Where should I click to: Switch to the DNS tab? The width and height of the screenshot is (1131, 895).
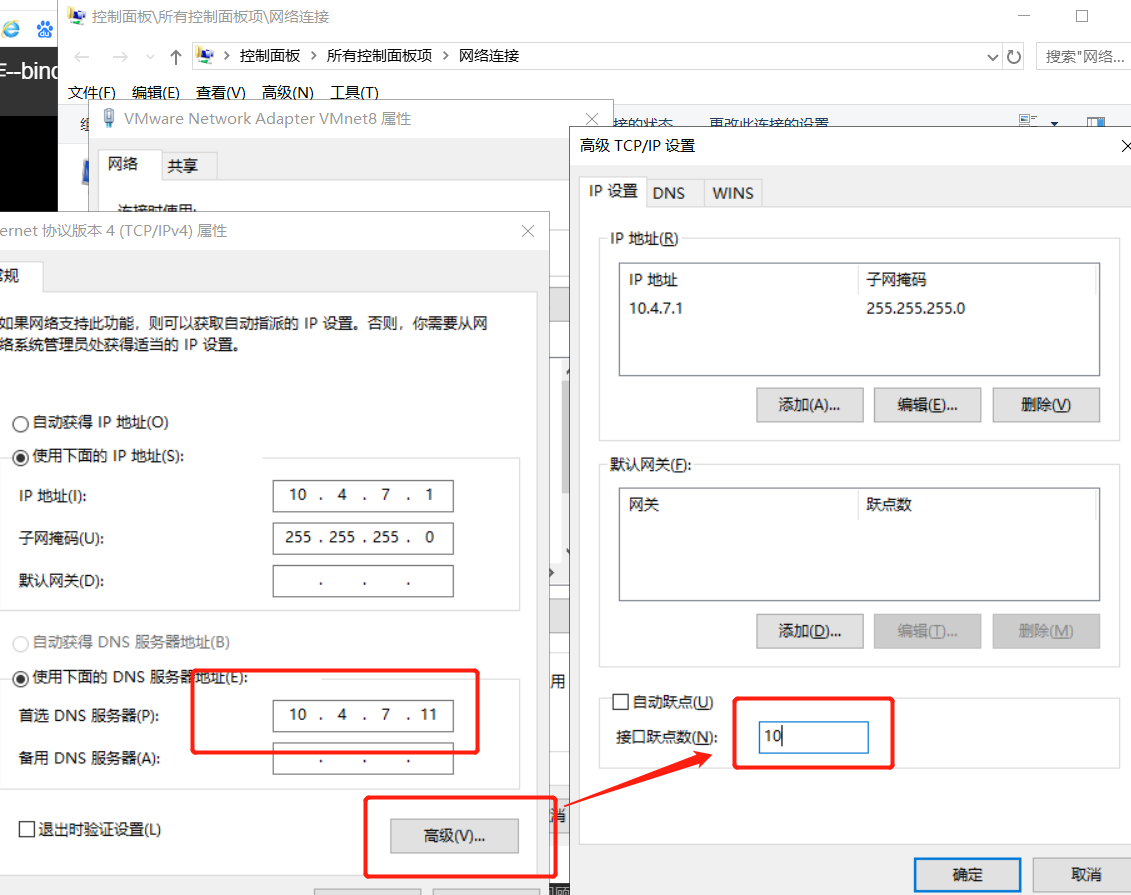pos(669,193)
